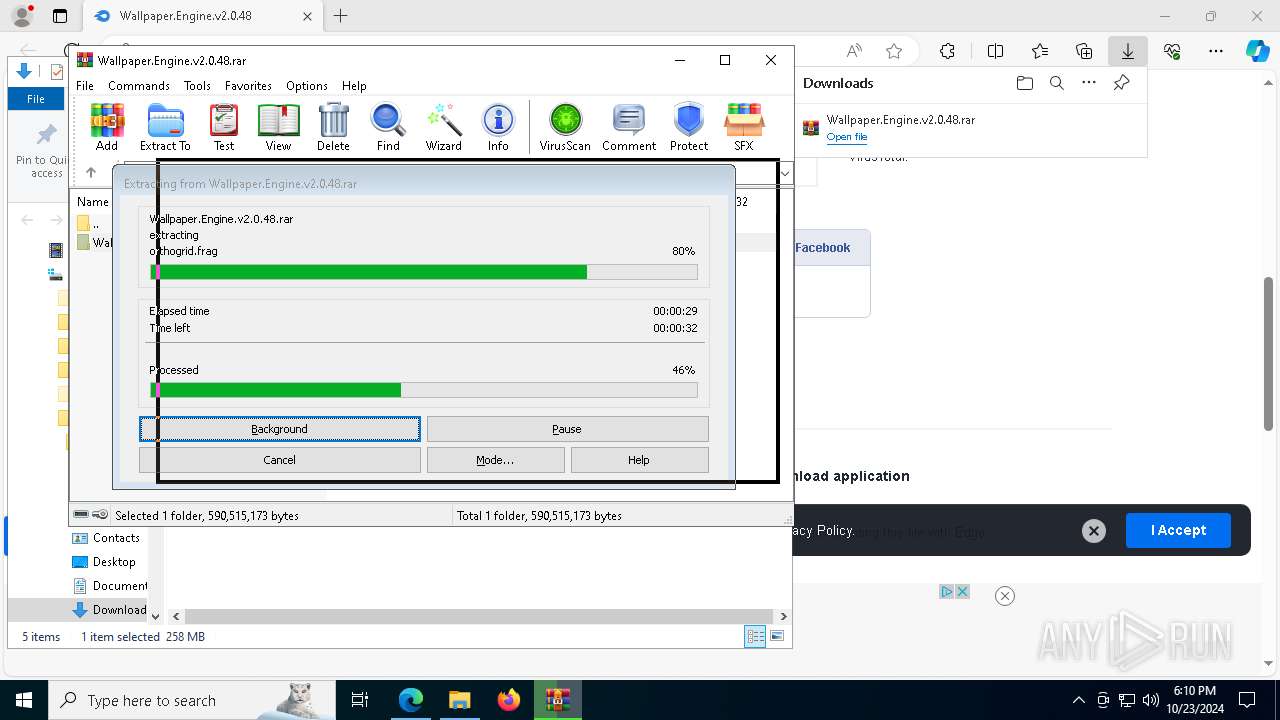Open the Wizard wand tool

[x=443, y=127]
